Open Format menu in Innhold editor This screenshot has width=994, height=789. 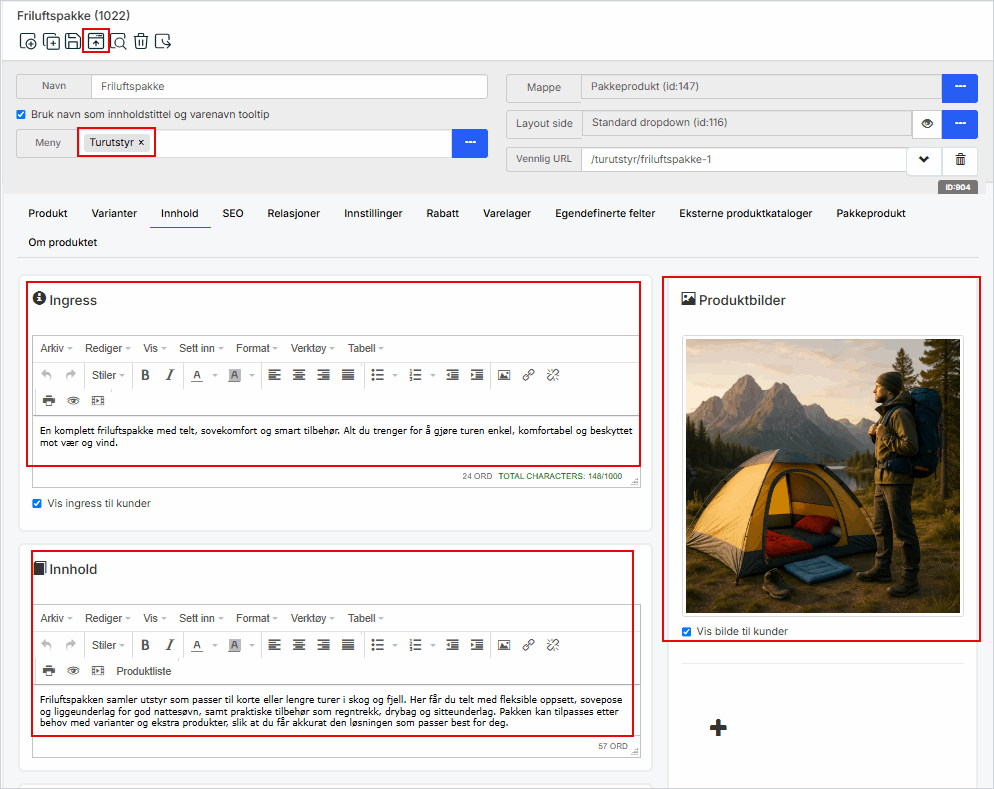point(257,618)
